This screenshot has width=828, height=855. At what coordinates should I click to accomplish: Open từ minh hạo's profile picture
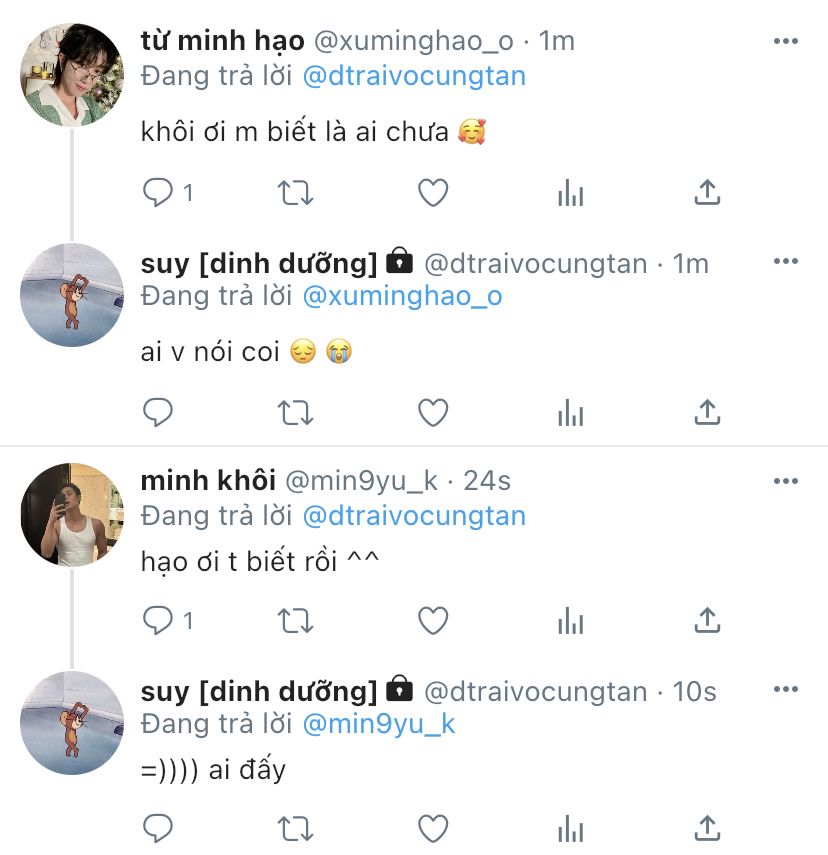tap(72, 76)
